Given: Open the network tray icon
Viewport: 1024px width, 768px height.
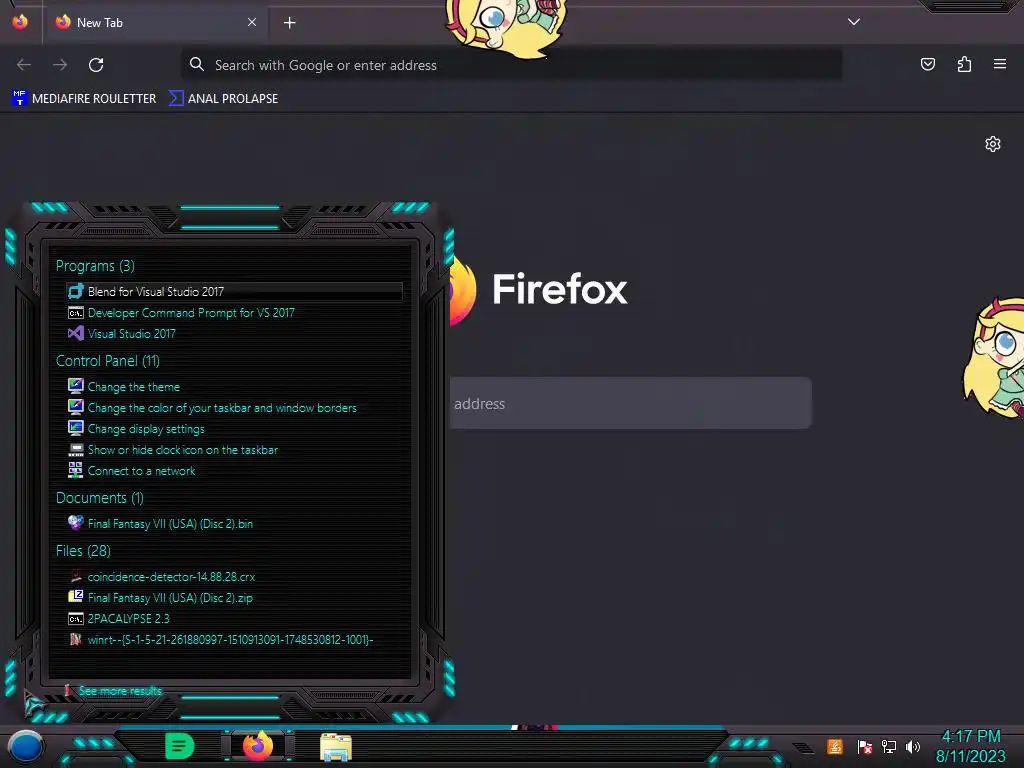Looking at the screenshot, I should click(889, 746).
